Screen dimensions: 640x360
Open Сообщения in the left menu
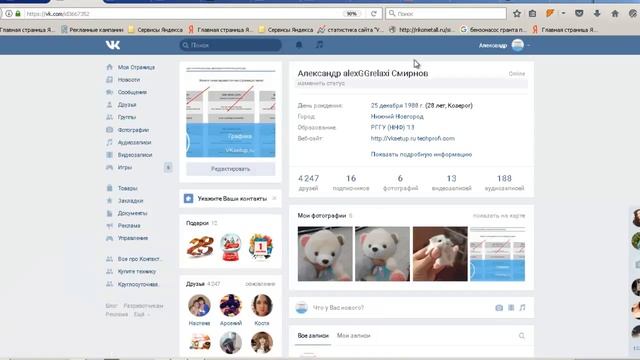(132, 92)
